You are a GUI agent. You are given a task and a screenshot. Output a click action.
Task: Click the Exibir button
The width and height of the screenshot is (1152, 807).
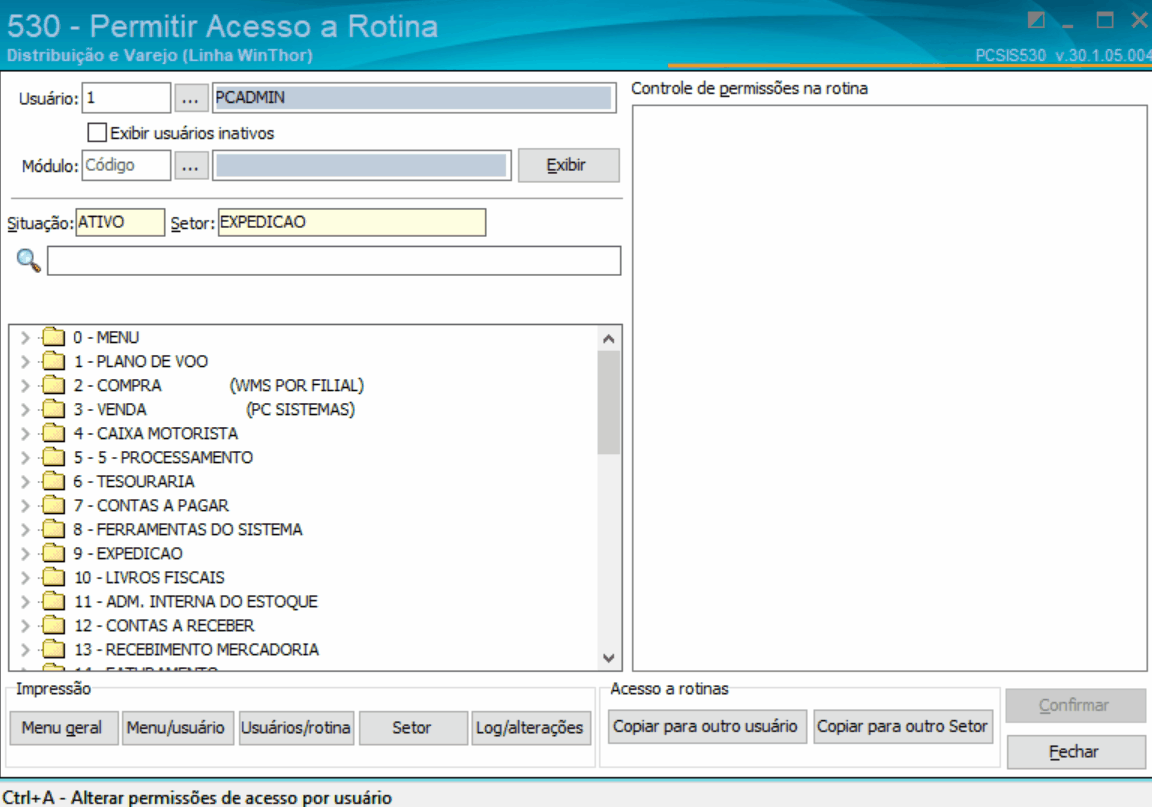point(568,165)
